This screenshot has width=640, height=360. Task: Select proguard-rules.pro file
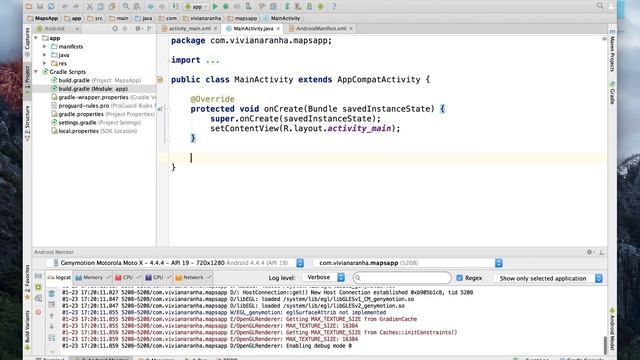pos(103,106)
